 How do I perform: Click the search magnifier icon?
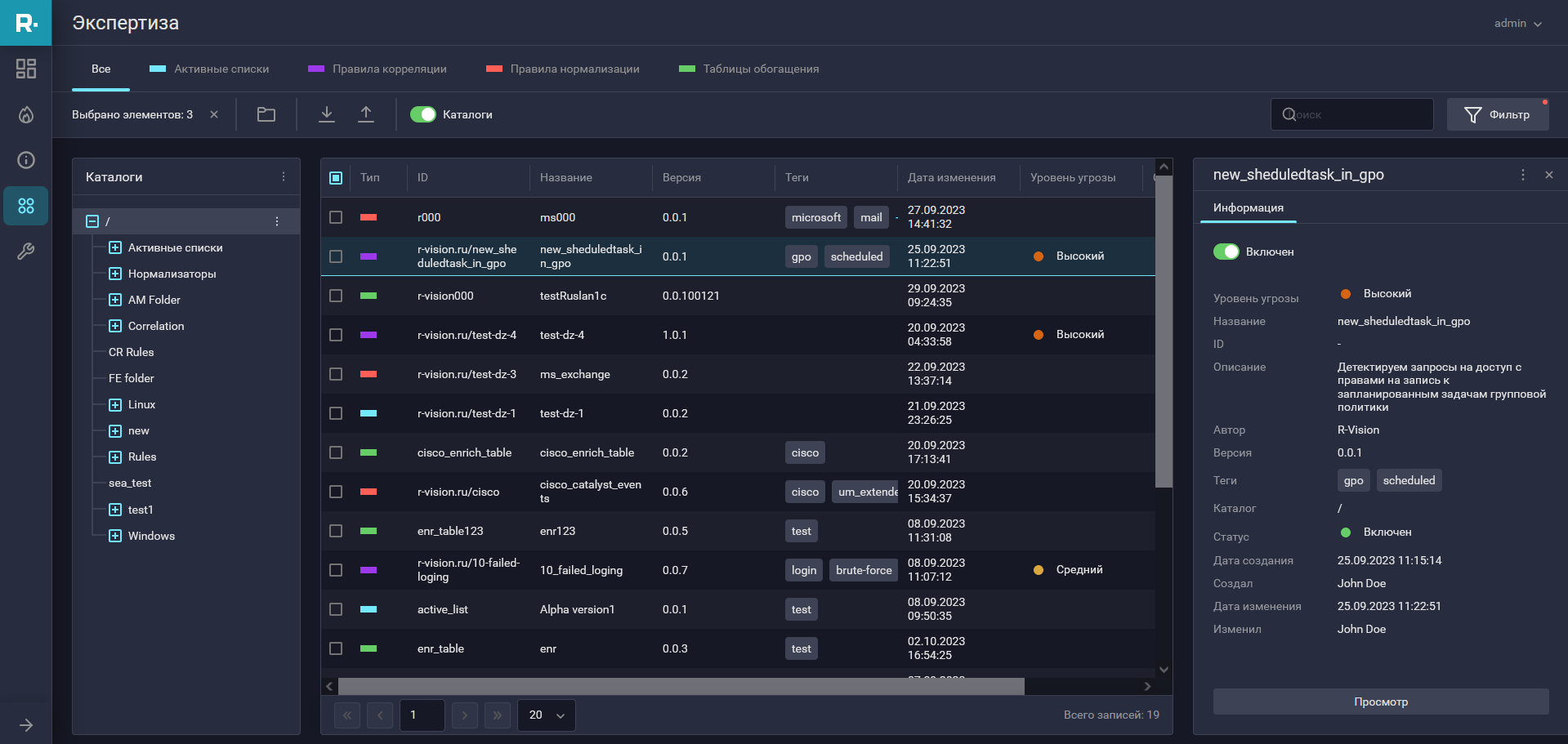(1289, 114)
